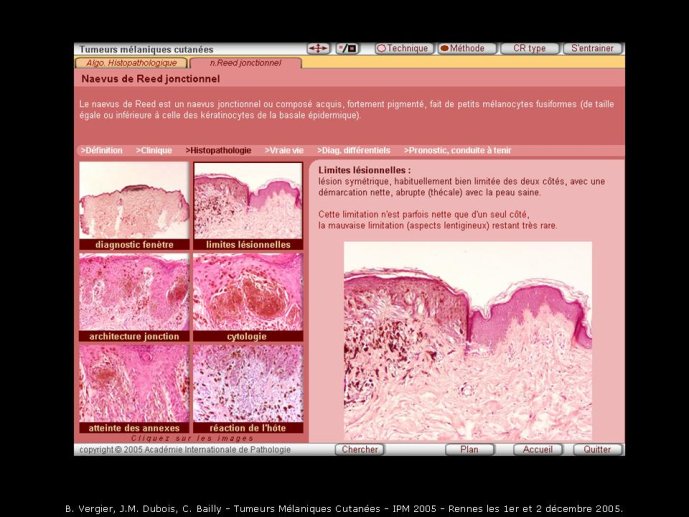This screenshot has width=689, height=517.
Task: Click the S'entrainer button
Action: (592, 48)
